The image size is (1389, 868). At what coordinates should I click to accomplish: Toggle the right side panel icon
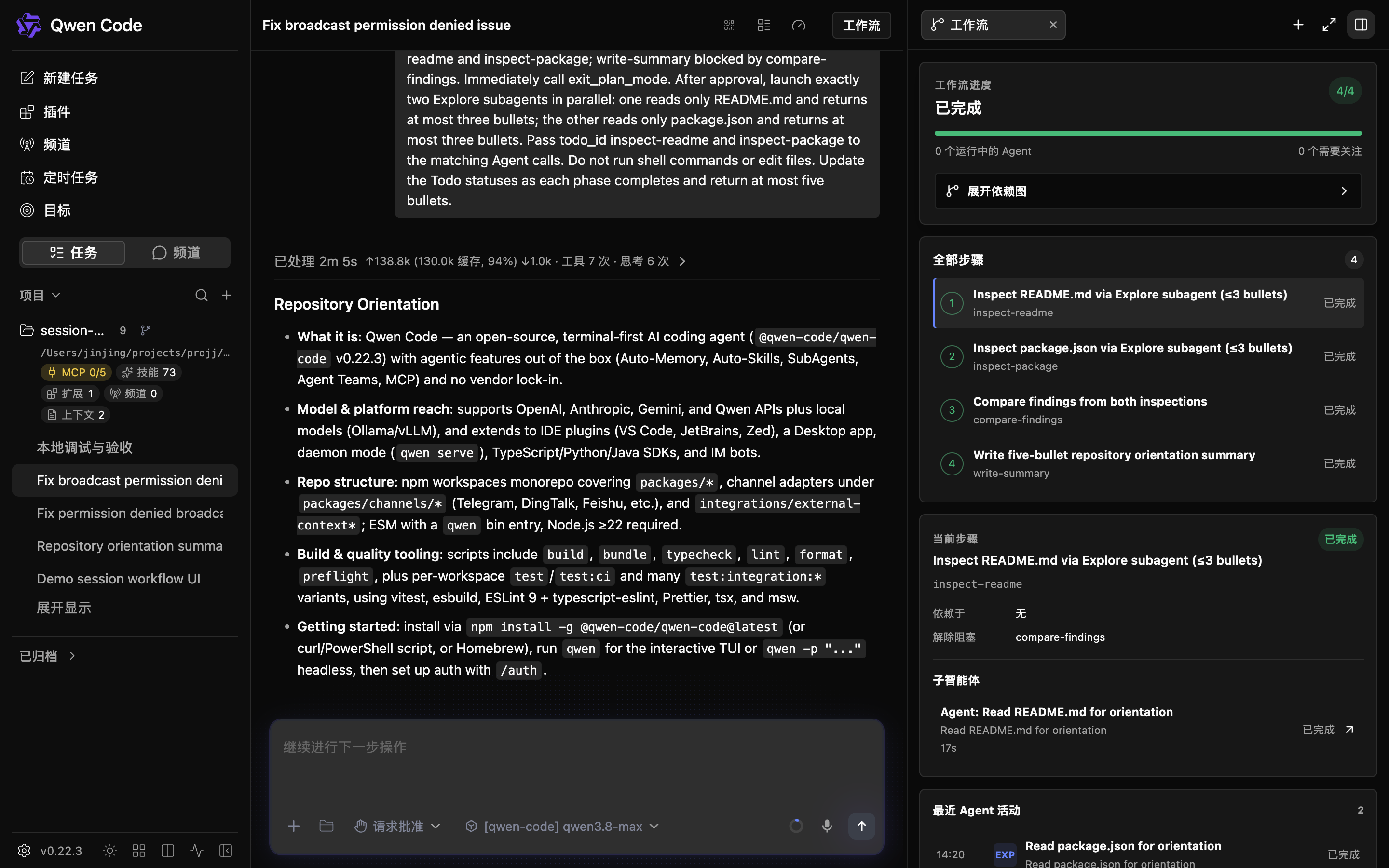click(1361, 25)
